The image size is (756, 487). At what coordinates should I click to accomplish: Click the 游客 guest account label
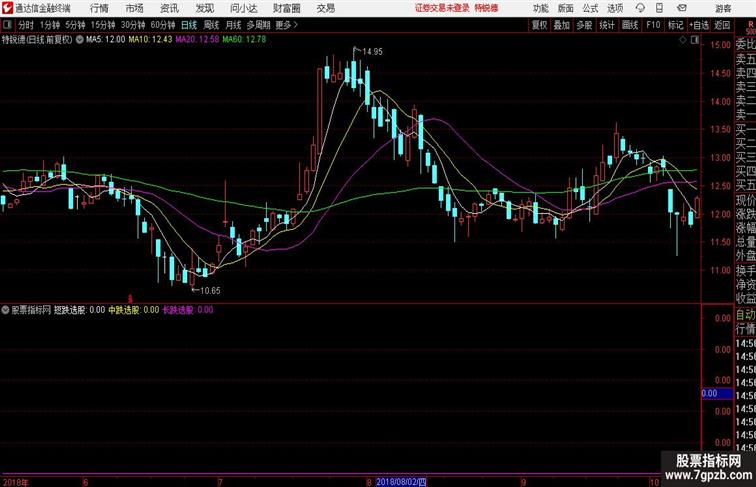pyautogui.click(x=723, y=8)
